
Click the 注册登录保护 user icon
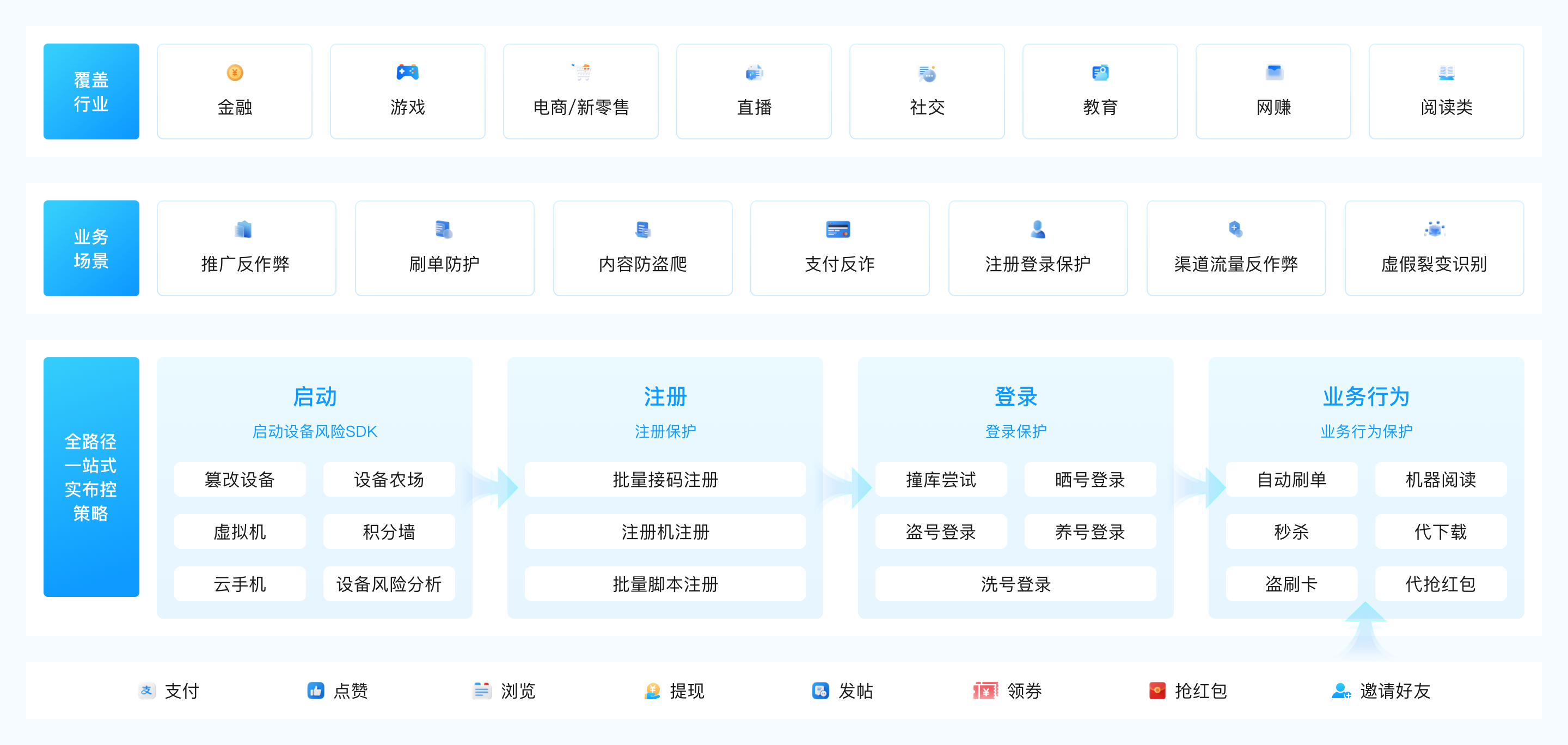coord(1038,229)
